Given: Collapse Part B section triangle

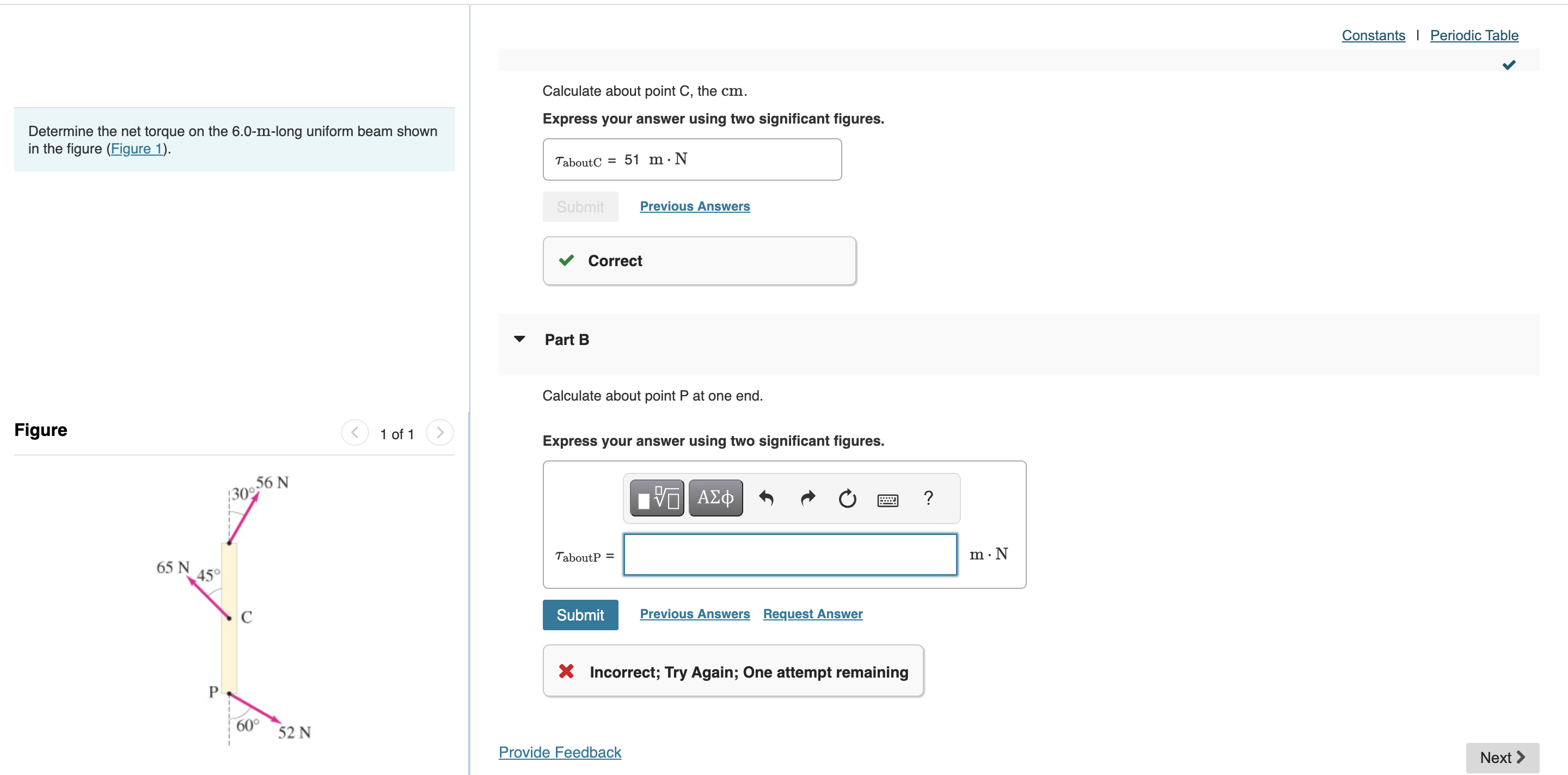Looking at the screenshot, I should click(519, 339).
